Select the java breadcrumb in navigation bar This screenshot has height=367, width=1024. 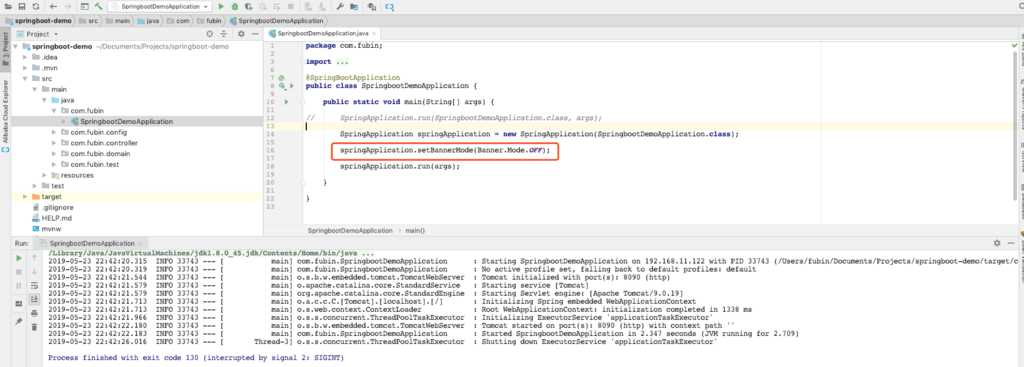point(148,21)
